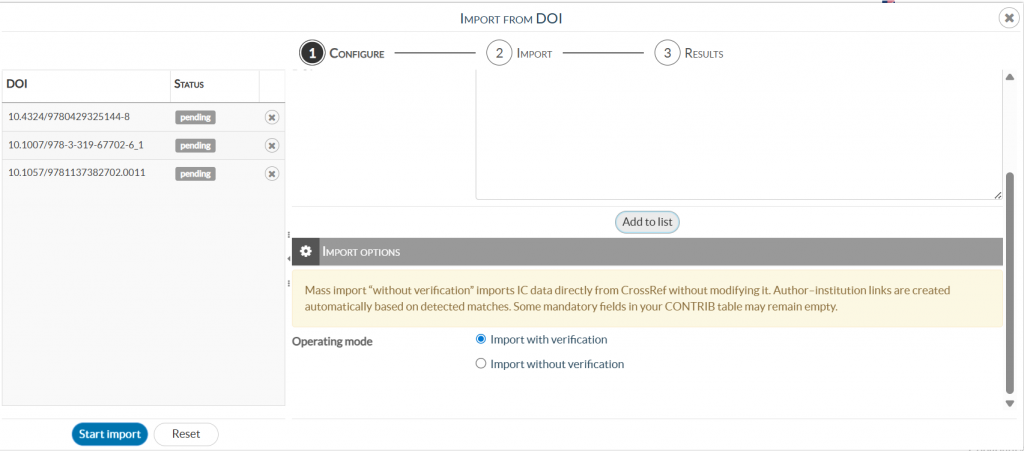
Task: Go to the Results step label
Action: pos(703,54)
